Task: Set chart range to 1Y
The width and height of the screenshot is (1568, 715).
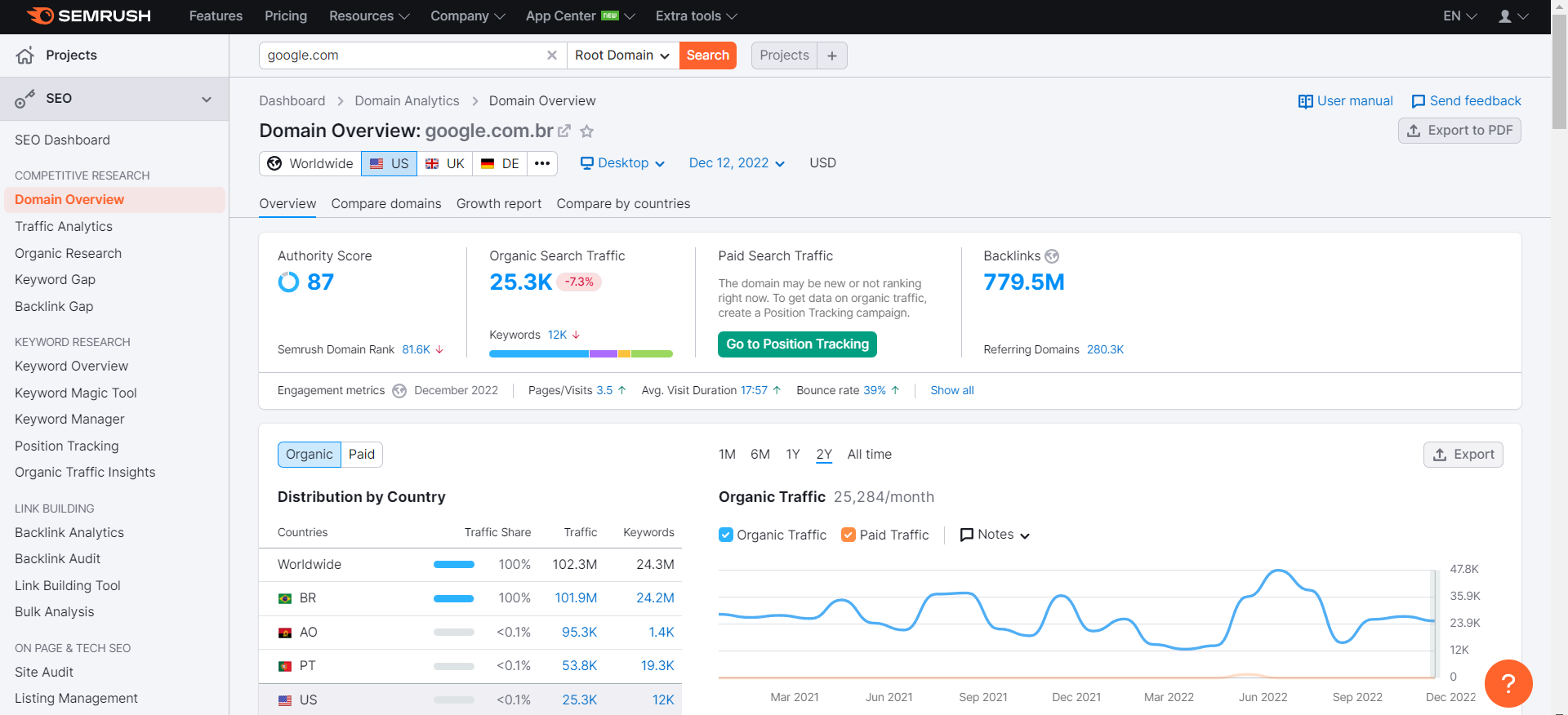Action: click(793, 455)
